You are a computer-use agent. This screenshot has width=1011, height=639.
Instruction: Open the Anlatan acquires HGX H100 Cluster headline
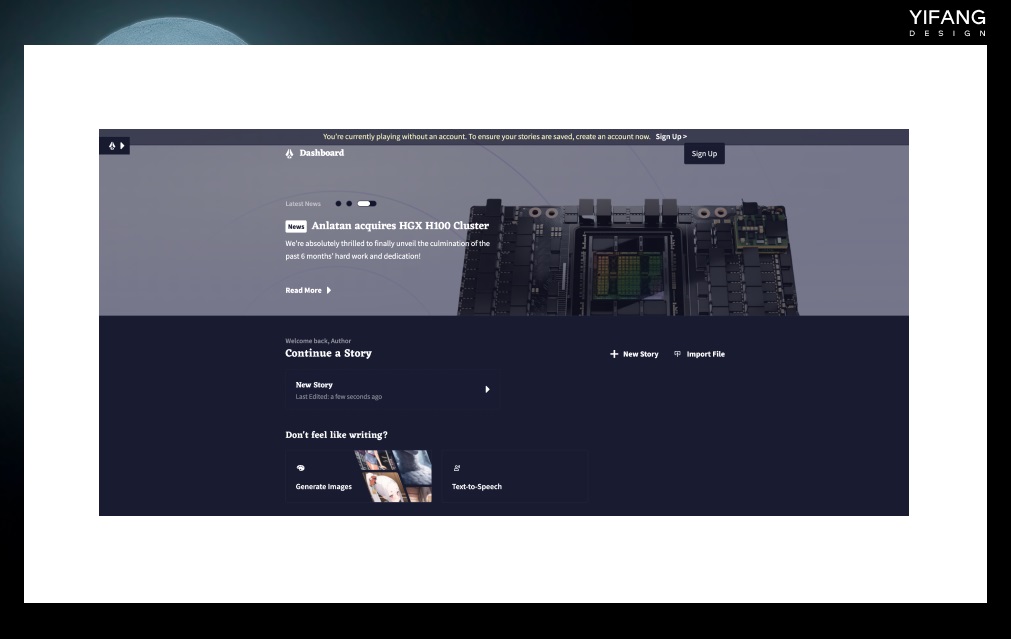(400, 226)
